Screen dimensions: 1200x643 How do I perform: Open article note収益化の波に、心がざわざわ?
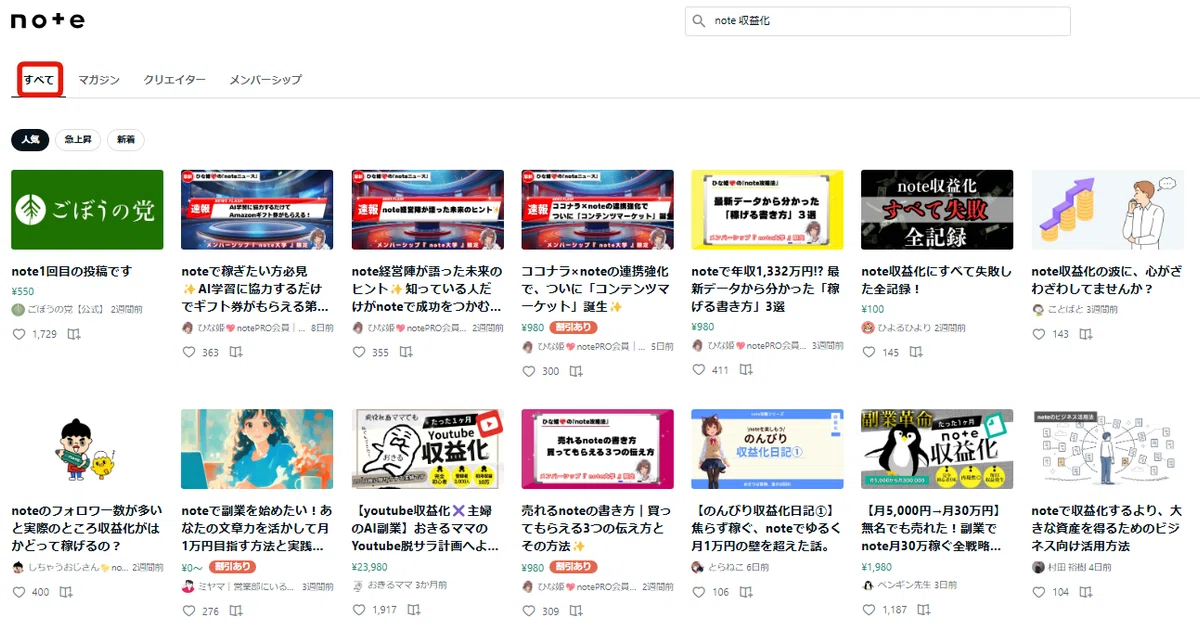pos(1107,280)
